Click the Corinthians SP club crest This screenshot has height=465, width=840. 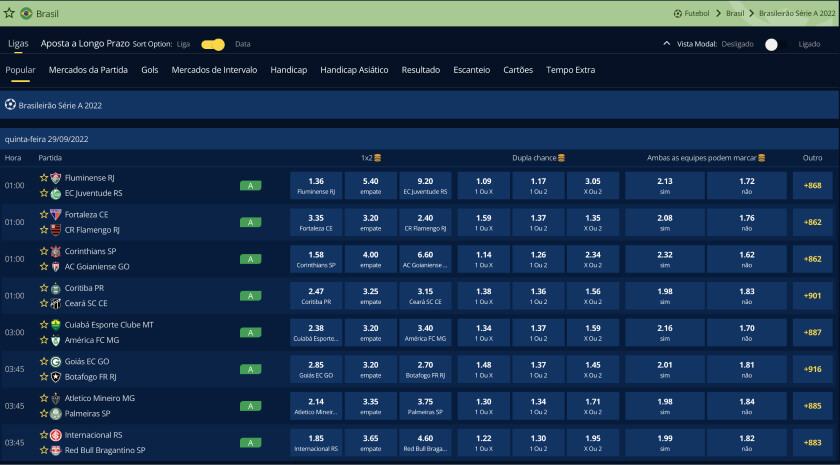pos(56,251)
